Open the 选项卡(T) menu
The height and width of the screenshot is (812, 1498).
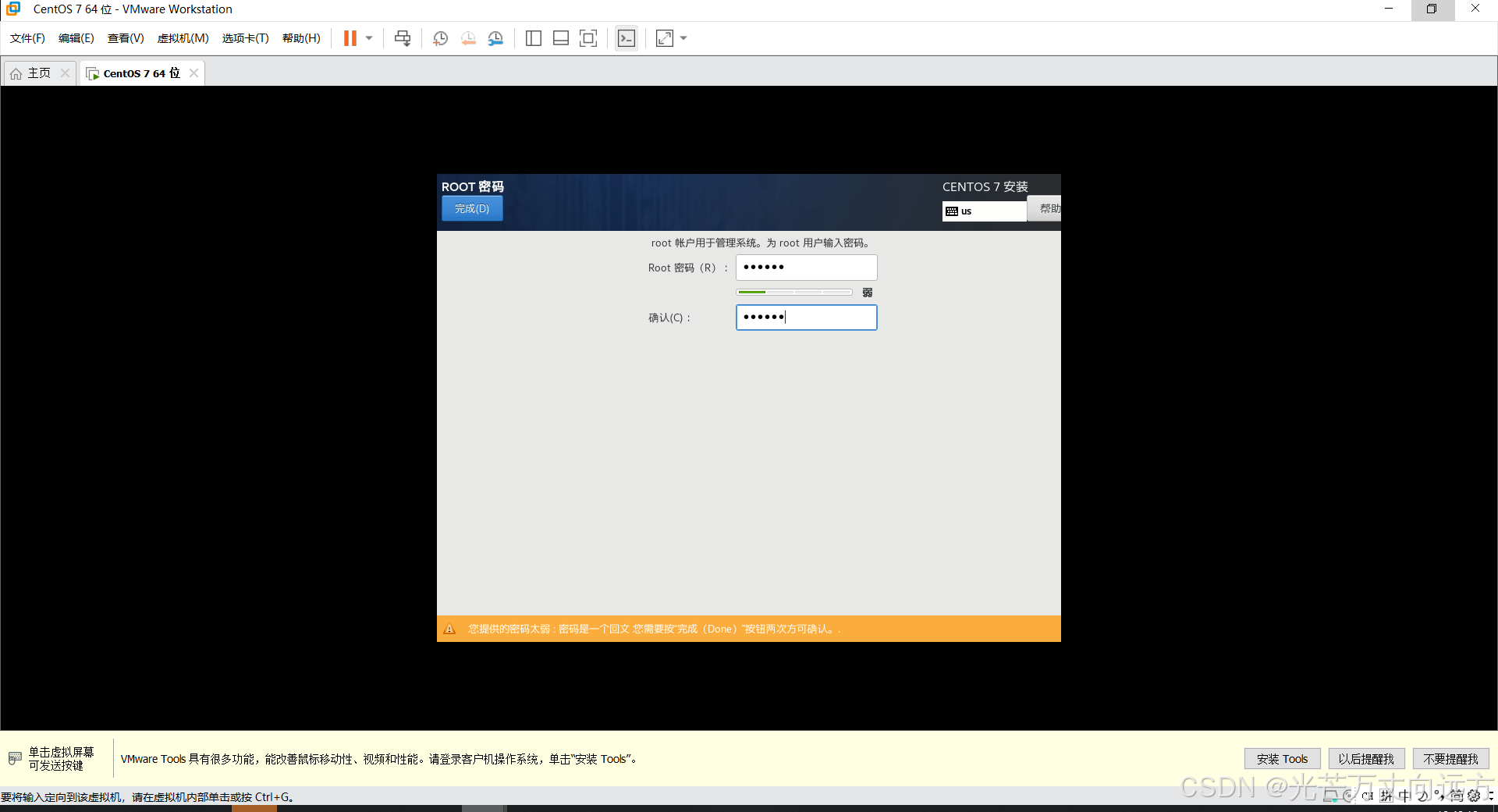click(245, 38)
